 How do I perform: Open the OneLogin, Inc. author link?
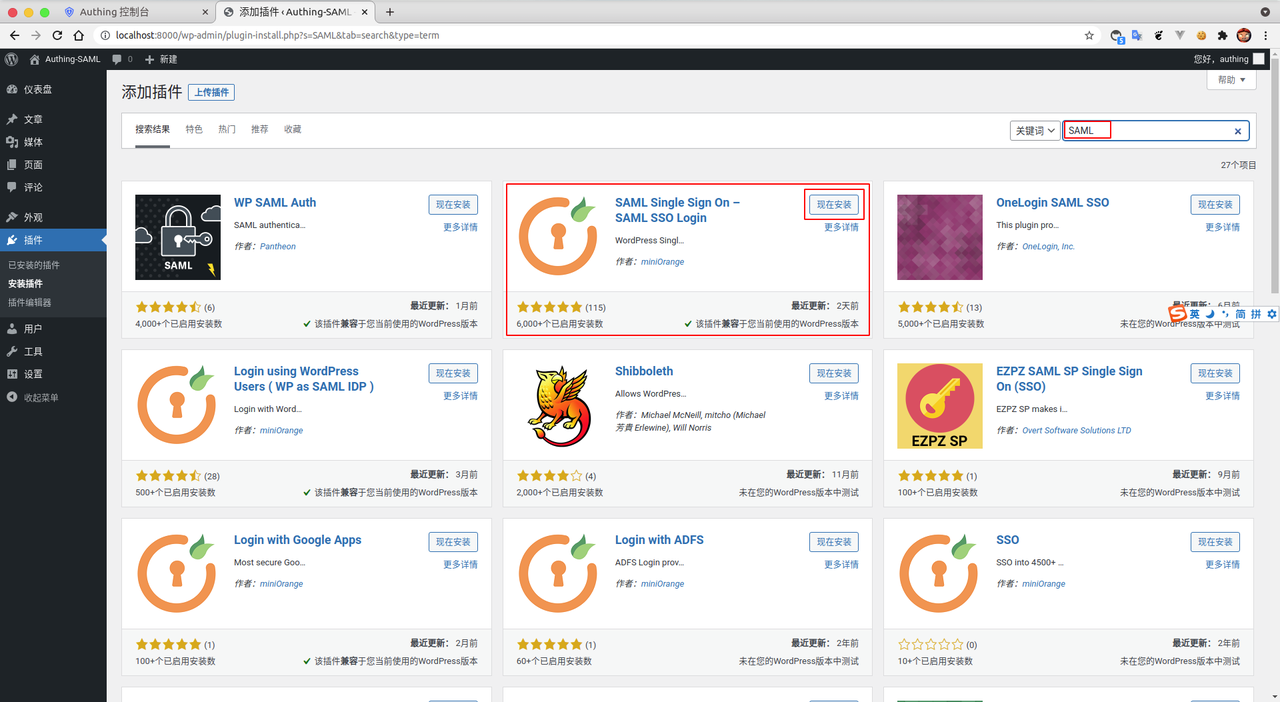[x=1048, y=246]
